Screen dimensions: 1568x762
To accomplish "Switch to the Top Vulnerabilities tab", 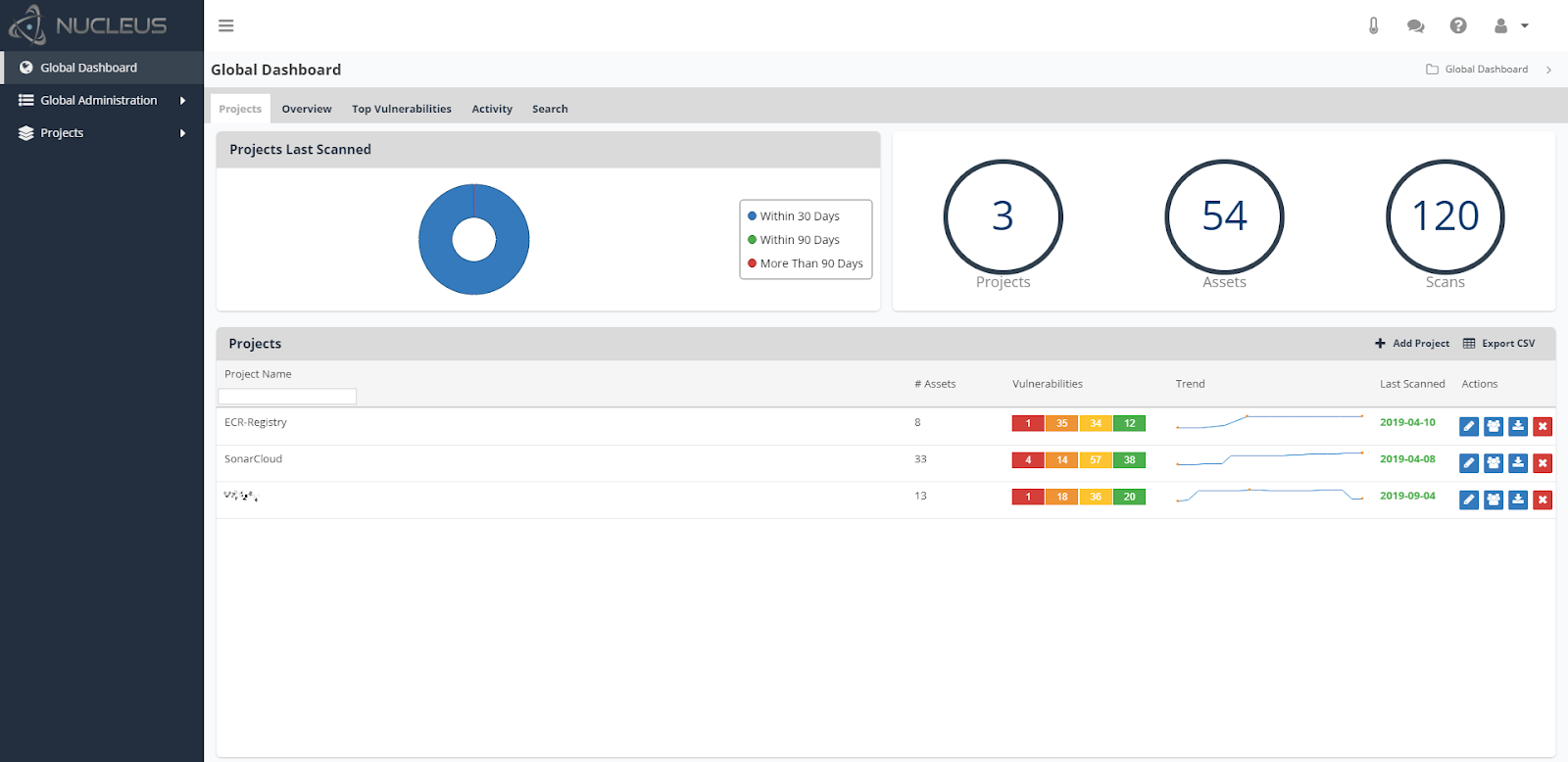I will coord(402,109).
